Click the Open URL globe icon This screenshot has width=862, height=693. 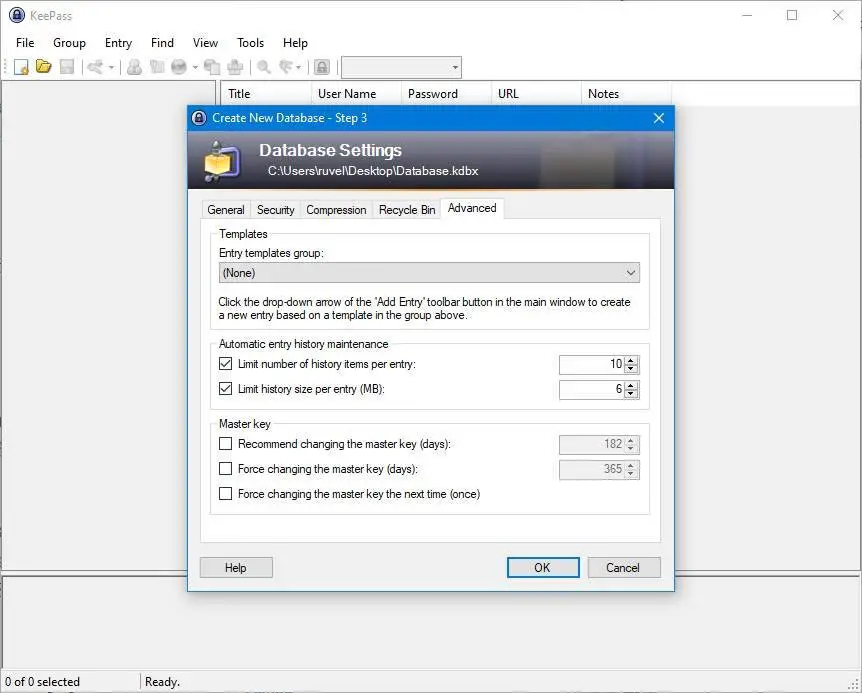point(179,67)
